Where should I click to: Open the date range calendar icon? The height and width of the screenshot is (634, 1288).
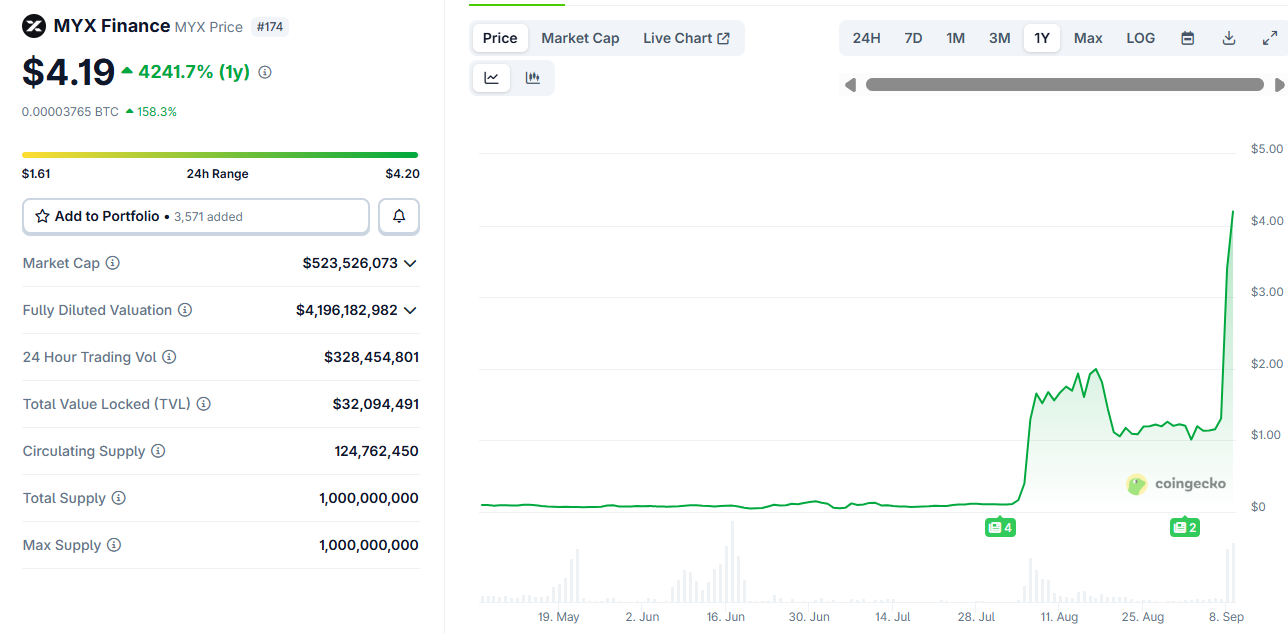(x=1187, y=37)
